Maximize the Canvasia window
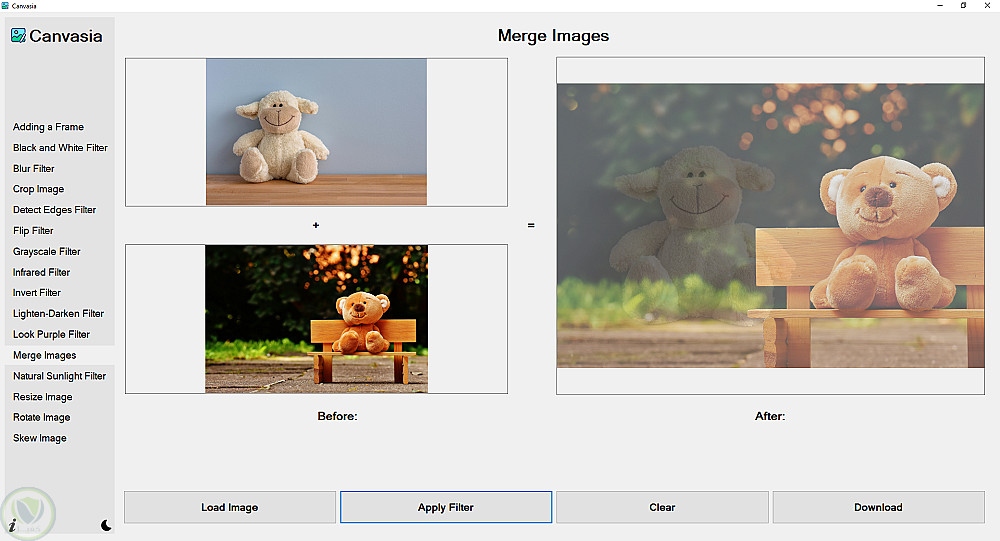 (x=963, y=5)
